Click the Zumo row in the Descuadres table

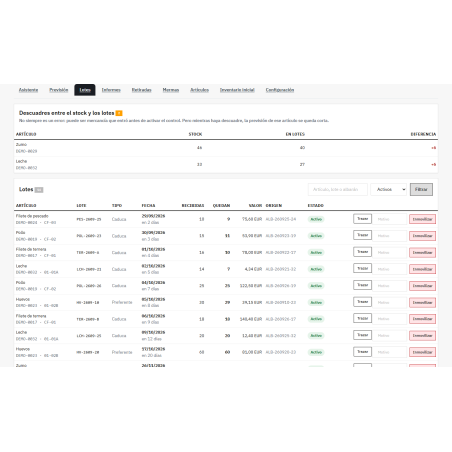pos(226,148)
